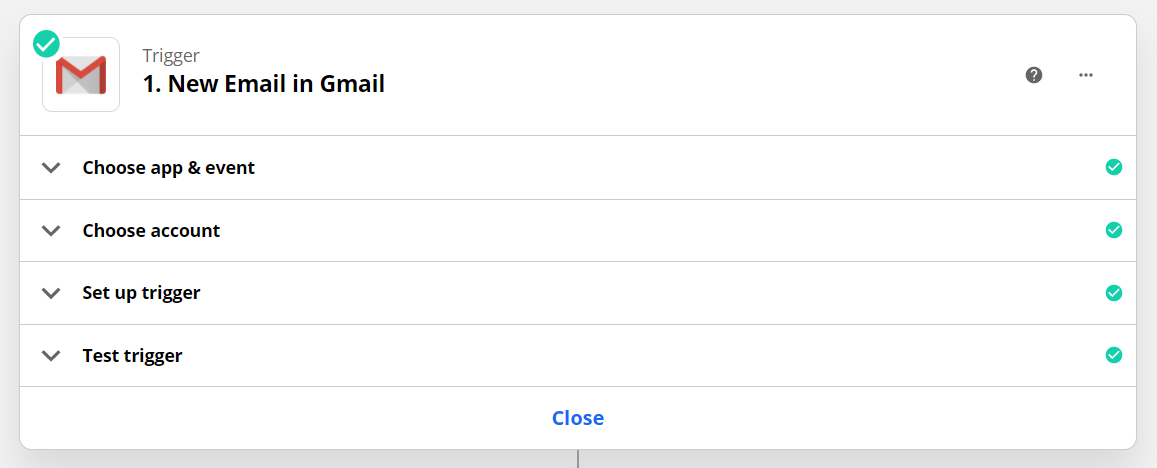1157x468 pixels.
Task: Click the Gmail app icon
Action: tap(81, 76)
